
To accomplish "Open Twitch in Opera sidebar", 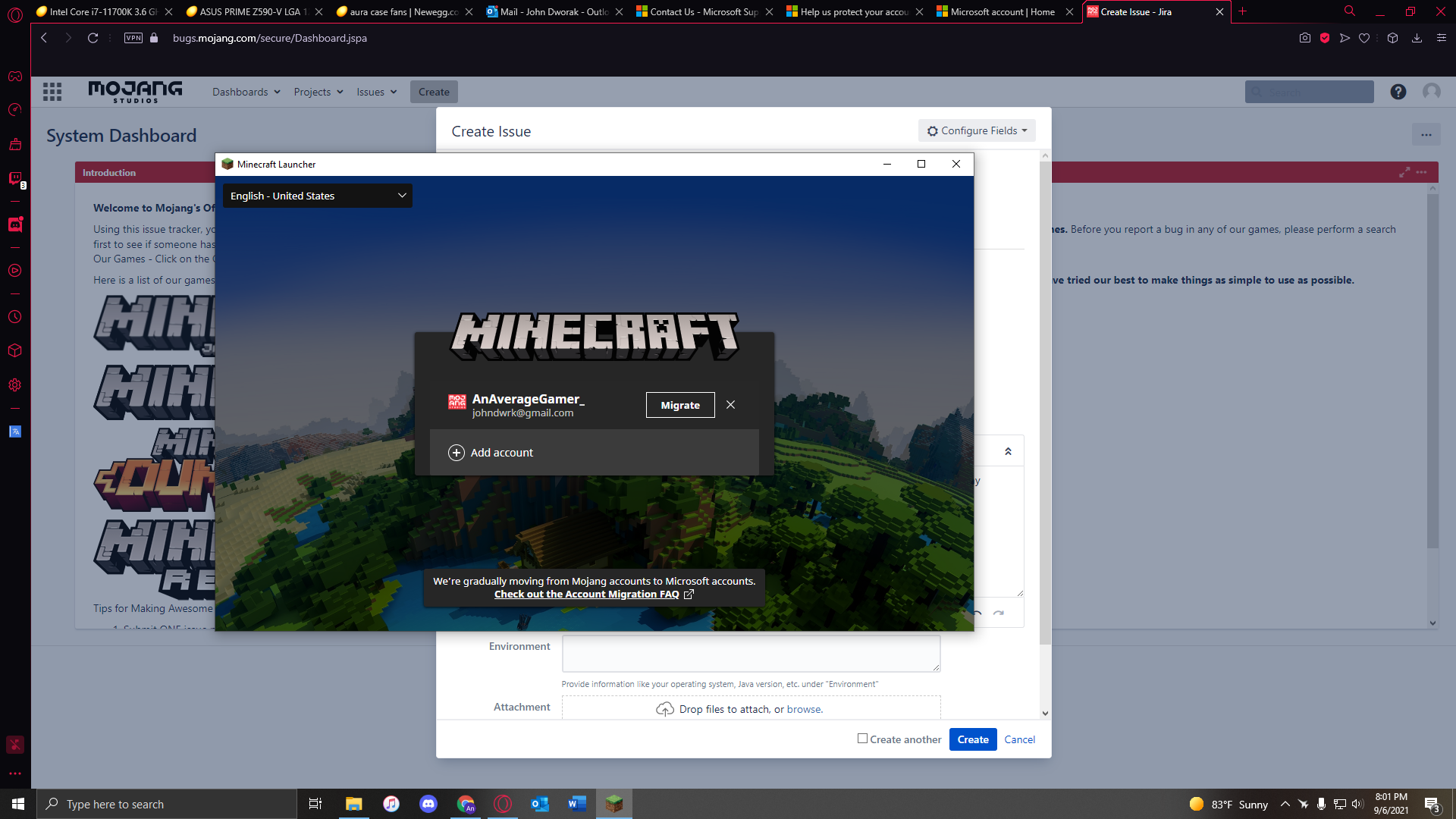I will (15, 178).
